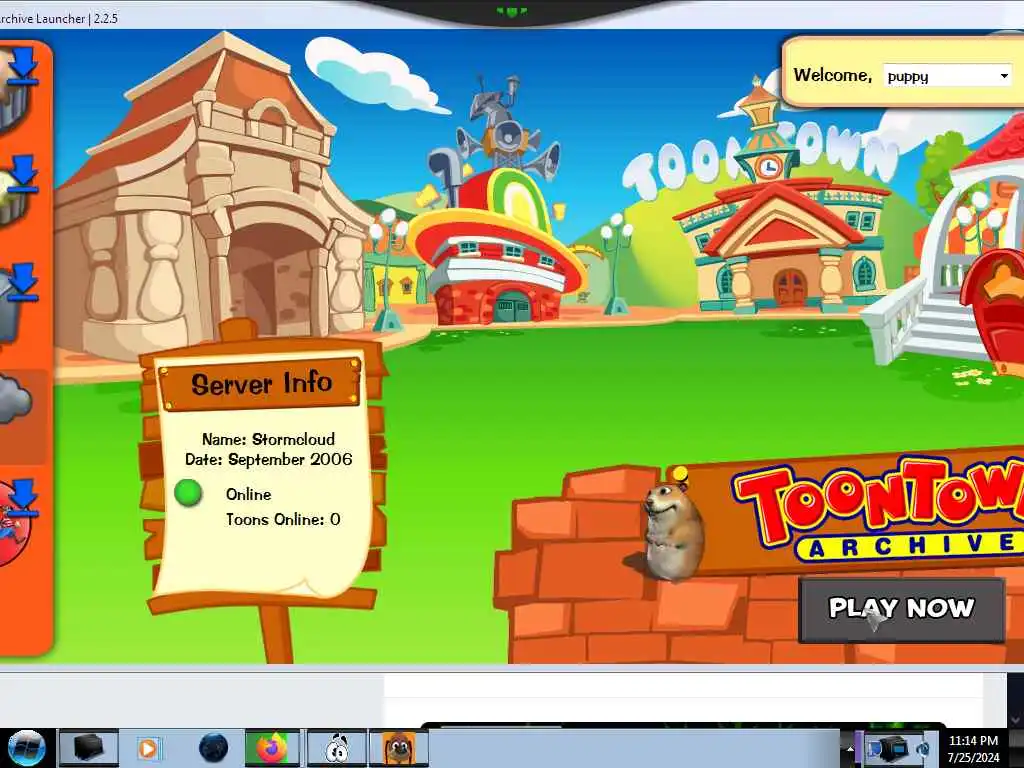Open the Windows Start menu orb
1024x768 pixels.
(26, 748)
